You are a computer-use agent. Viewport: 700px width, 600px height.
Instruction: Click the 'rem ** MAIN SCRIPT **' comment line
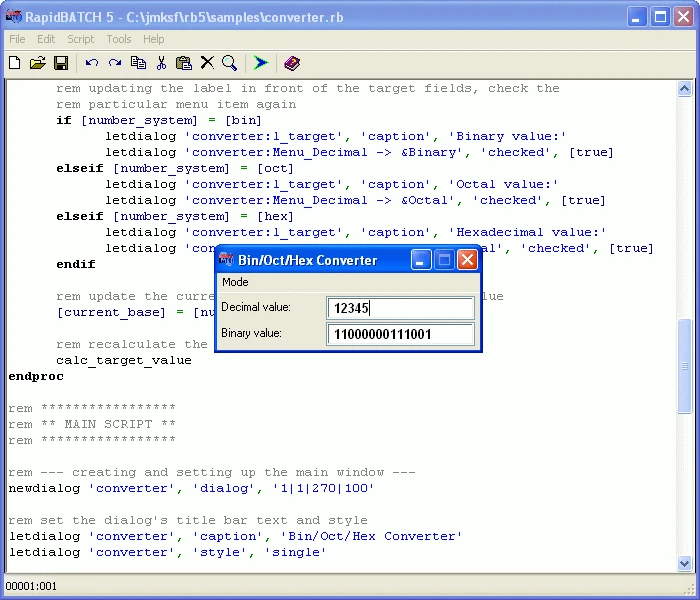(x=92, y=424)
